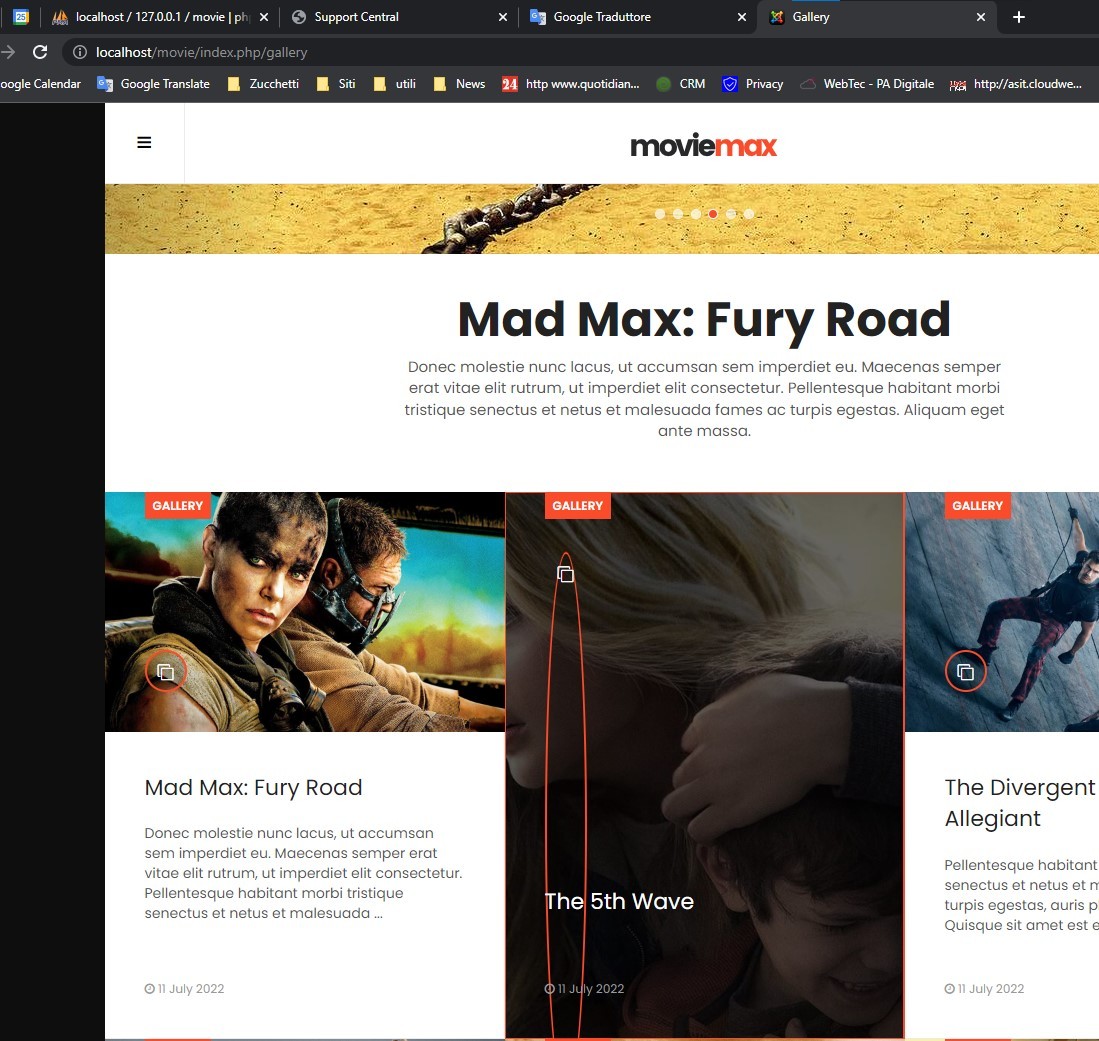Screen dimensions: 1099x1041
Task: Open the Privacy bookmark
Action: [x=753, y=84]
